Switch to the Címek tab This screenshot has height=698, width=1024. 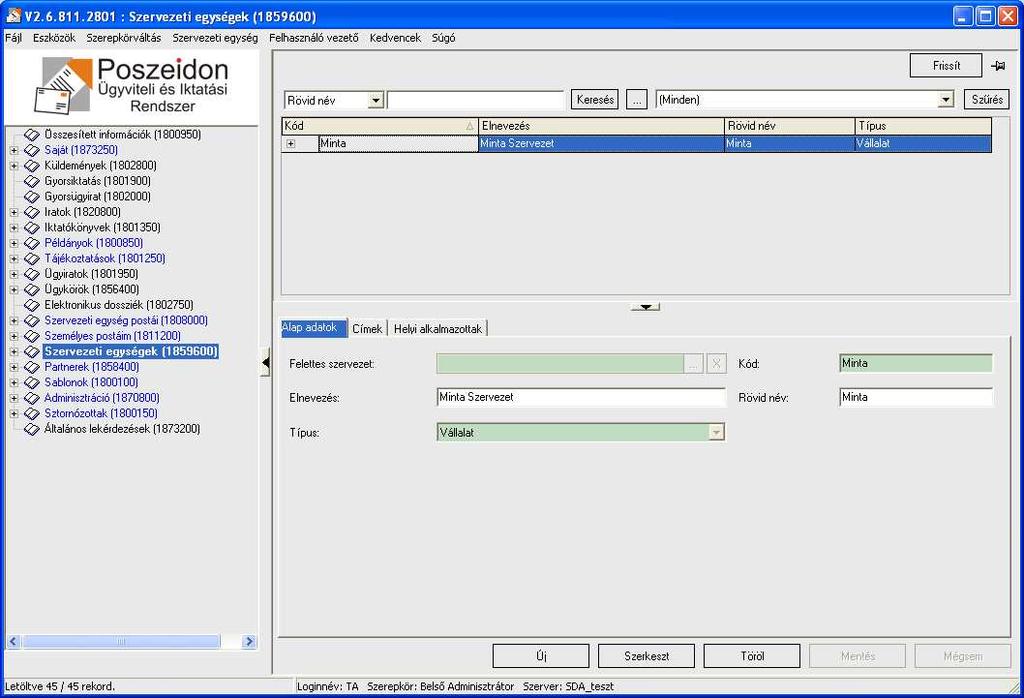tap(367, 329)
